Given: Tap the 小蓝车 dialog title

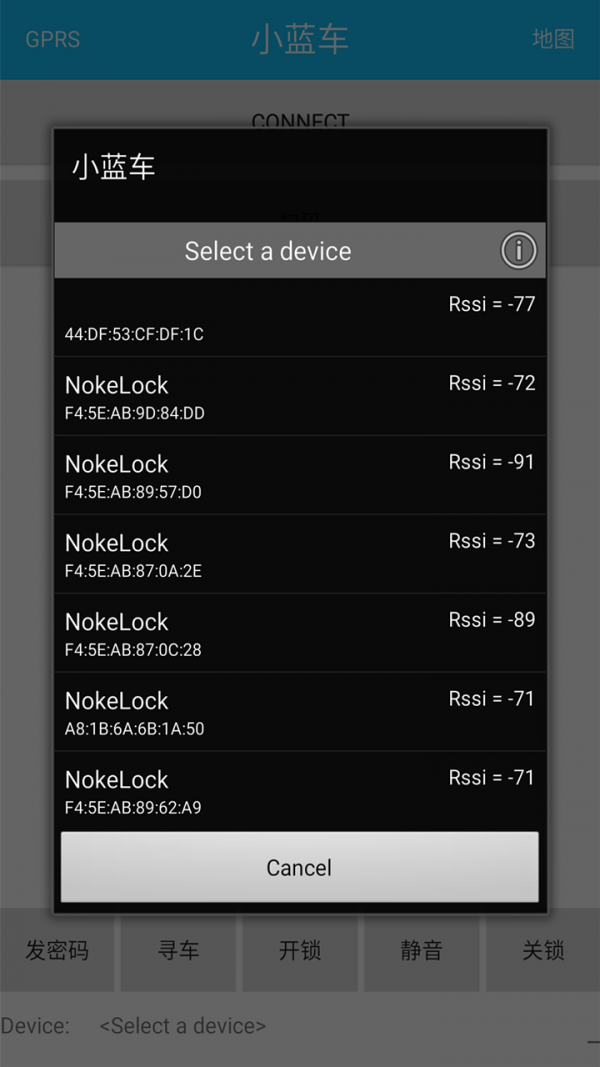Looking at the screenshot, I should coord(114,168).
